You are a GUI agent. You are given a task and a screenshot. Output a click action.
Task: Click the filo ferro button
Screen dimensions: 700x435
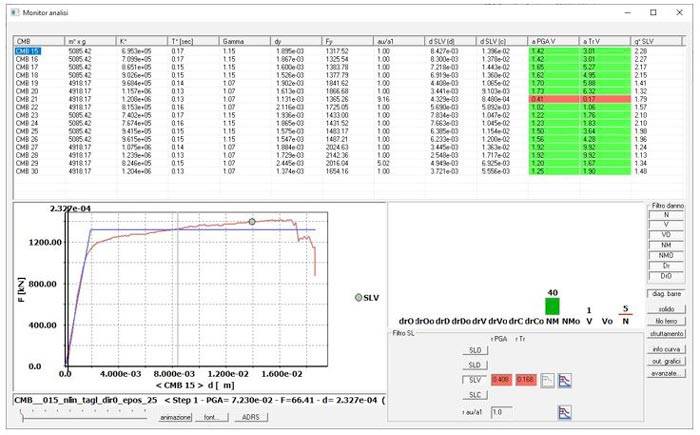667,321
